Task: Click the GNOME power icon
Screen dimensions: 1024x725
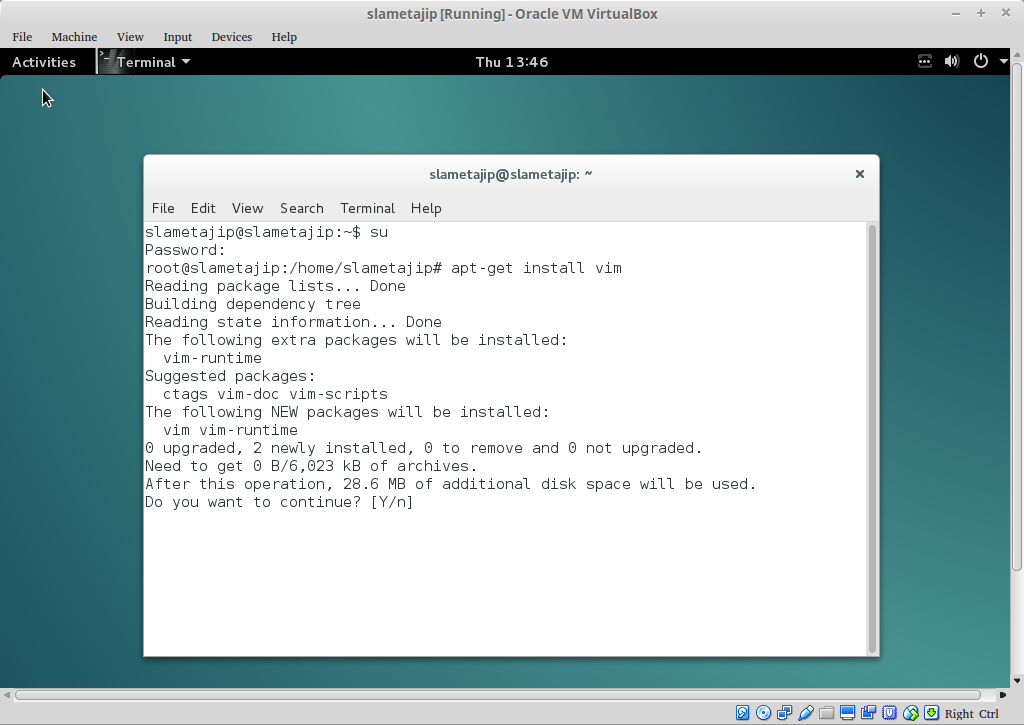Action: [980, 61]
